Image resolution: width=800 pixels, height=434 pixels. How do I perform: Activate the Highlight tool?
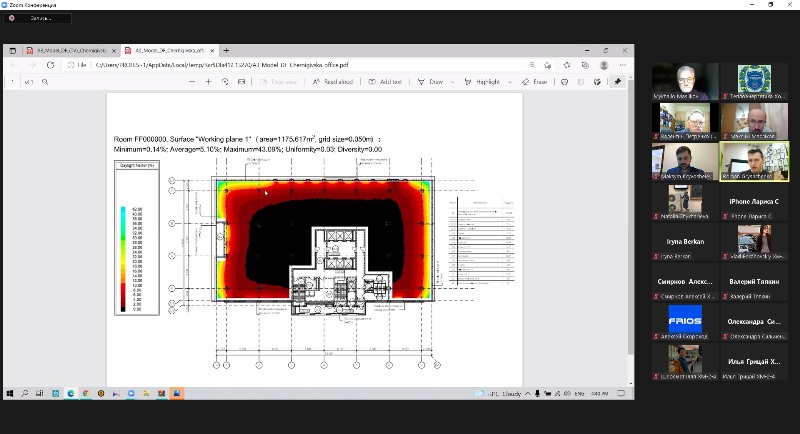[483, 82]
